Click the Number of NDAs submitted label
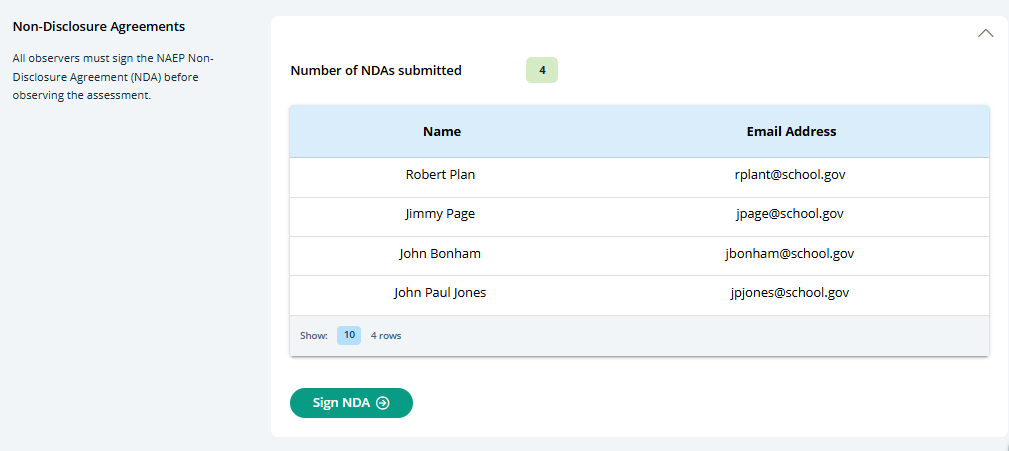1009x451 pixels. click(x=376, y=71)
